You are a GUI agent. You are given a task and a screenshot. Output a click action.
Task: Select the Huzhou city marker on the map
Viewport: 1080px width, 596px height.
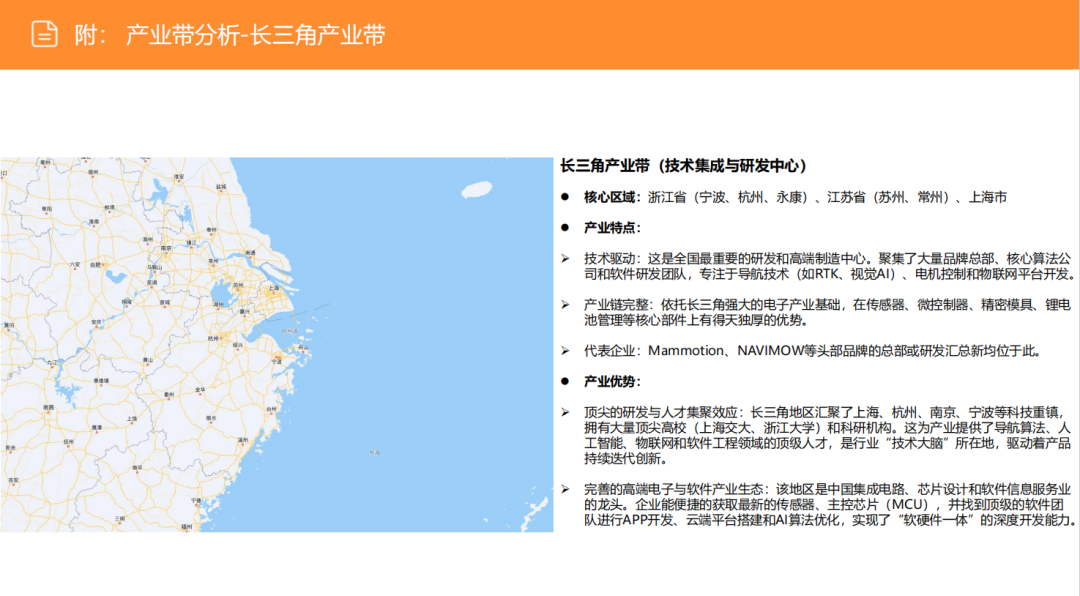pyautogui.click(x=220, y=307)
